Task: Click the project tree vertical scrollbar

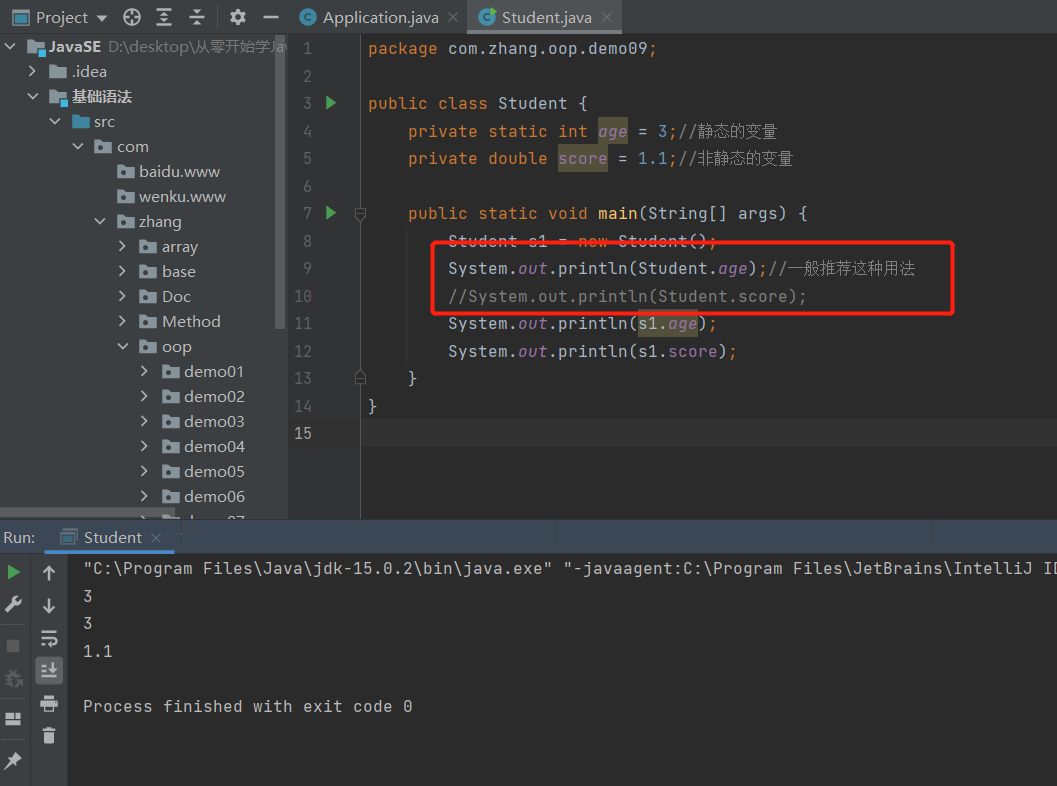Action: pos(280,182)
